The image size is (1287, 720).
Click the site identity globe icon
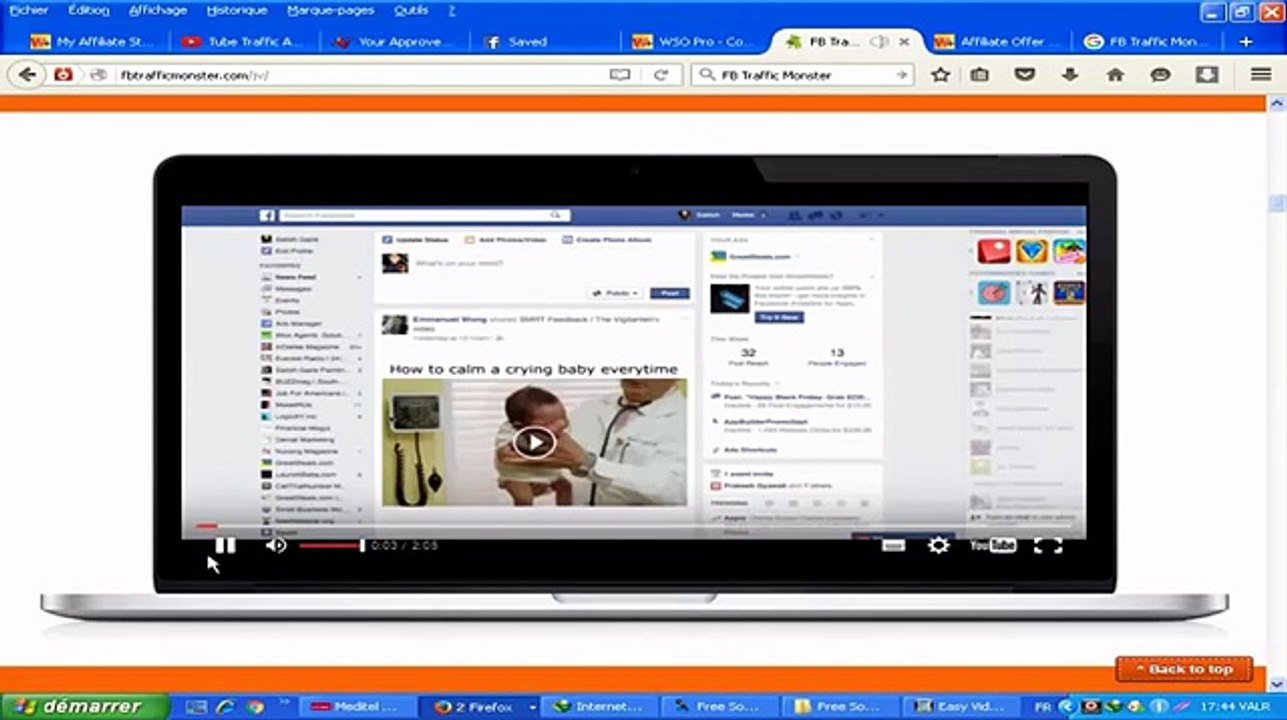click(x=98, y=75)
